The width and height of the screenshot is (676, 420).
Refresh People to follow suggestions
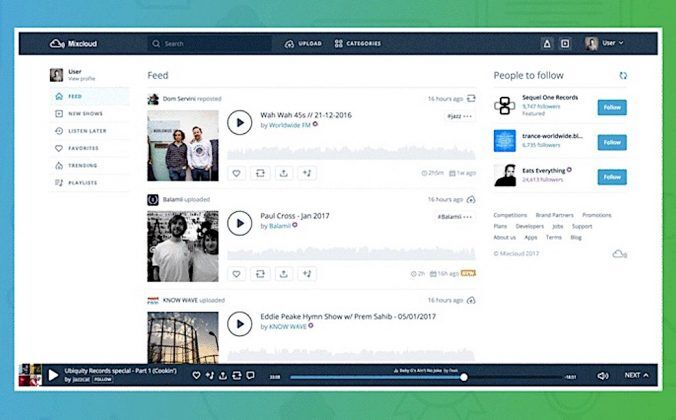623,75
